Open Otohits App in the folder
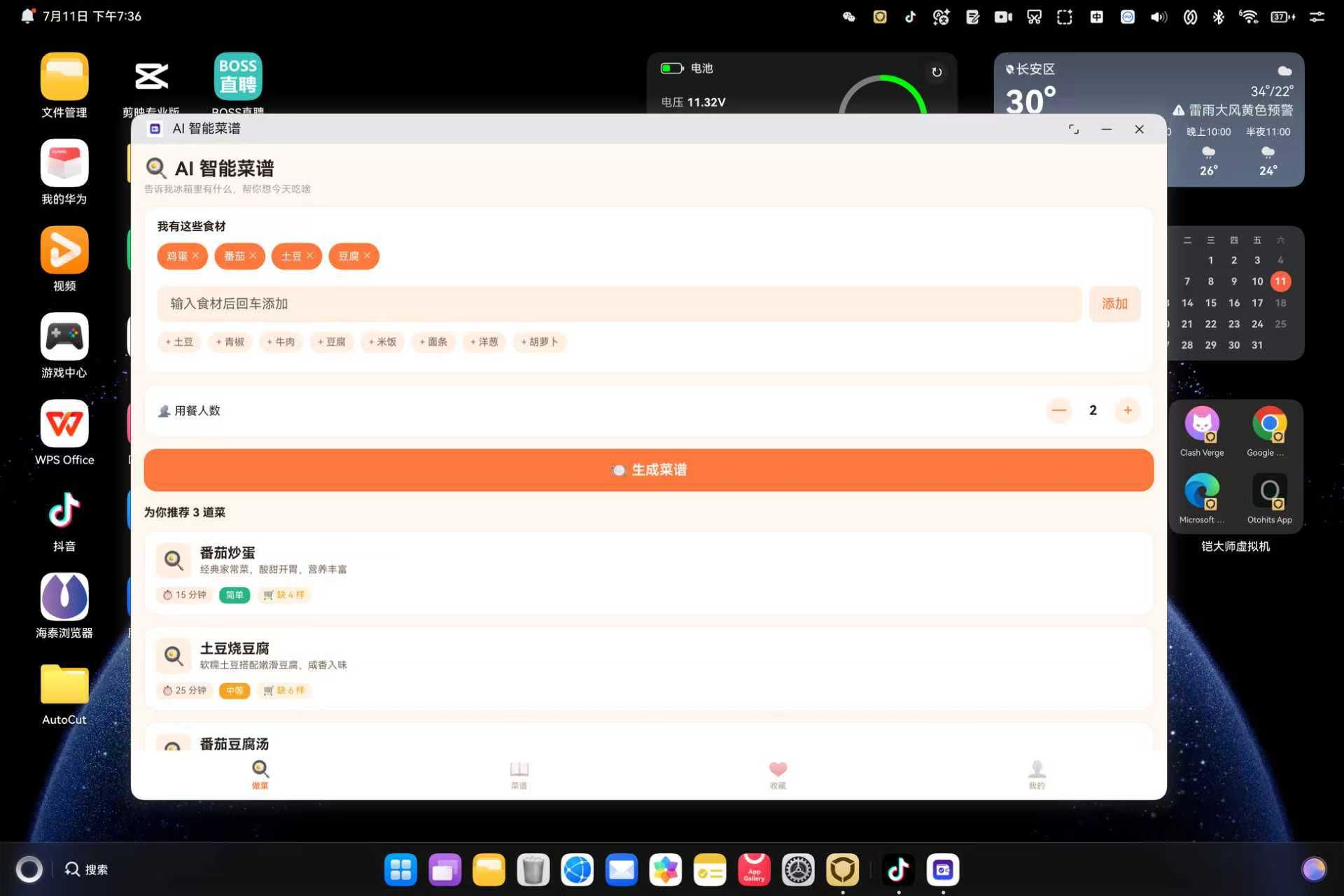 pyautogui.click(x=1269, y=499)
